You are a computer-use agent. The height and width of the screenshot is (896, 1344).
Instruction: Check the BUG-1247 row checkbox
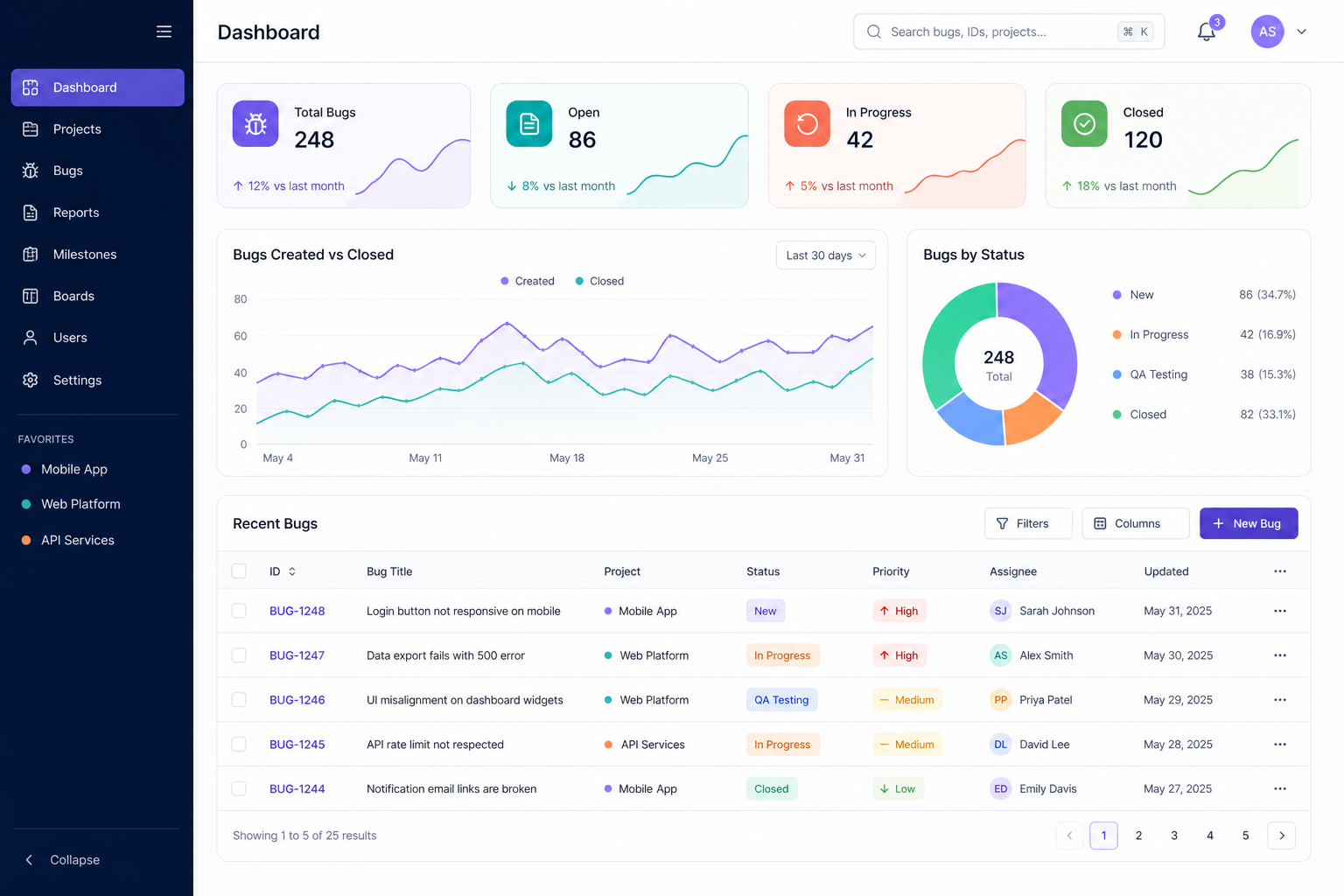tap(239, 655)
